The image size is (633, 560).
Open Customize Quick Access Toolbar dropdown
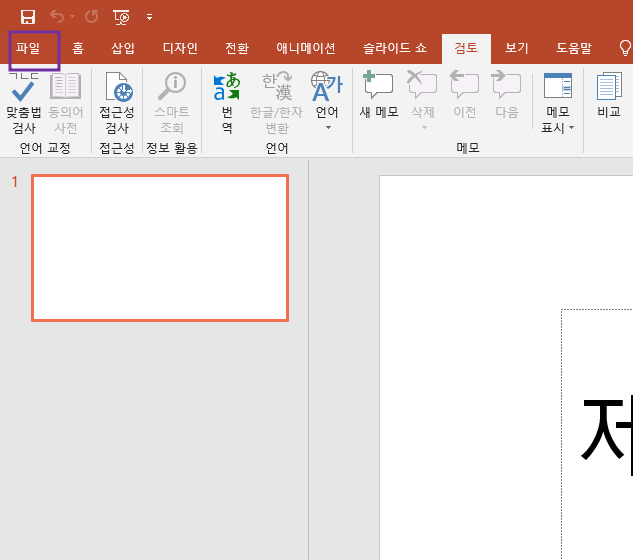149,17
